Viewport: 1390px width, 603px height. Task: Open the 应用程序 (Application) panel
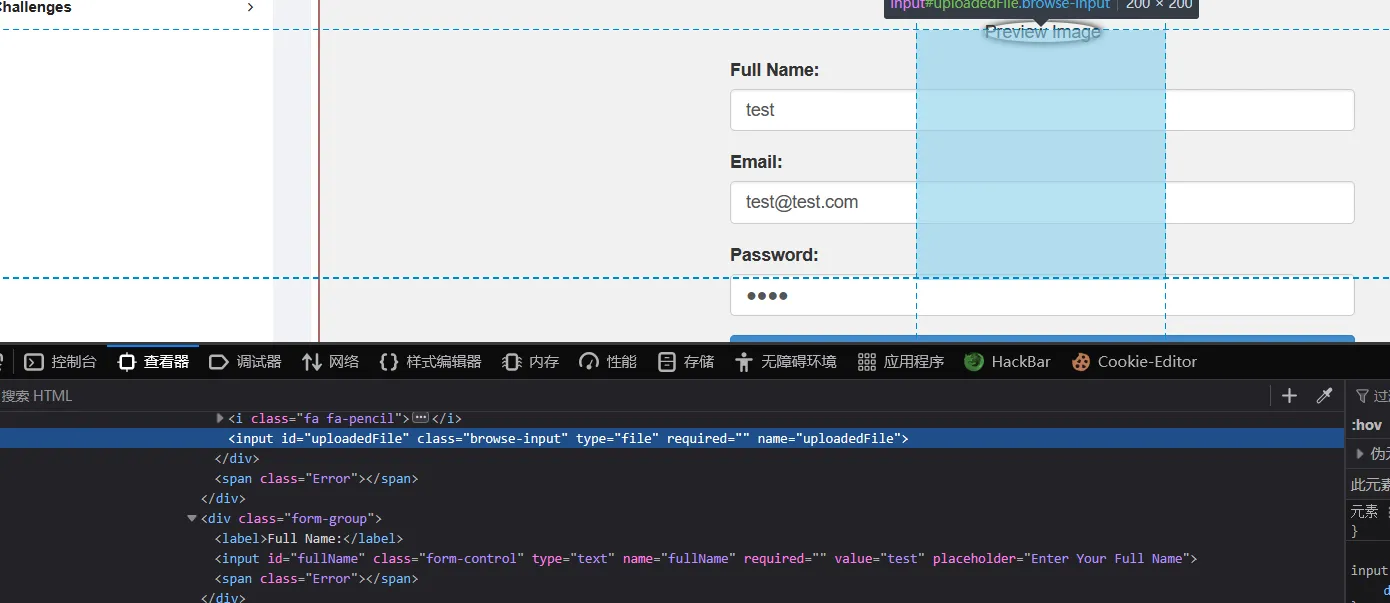(901, 362)
